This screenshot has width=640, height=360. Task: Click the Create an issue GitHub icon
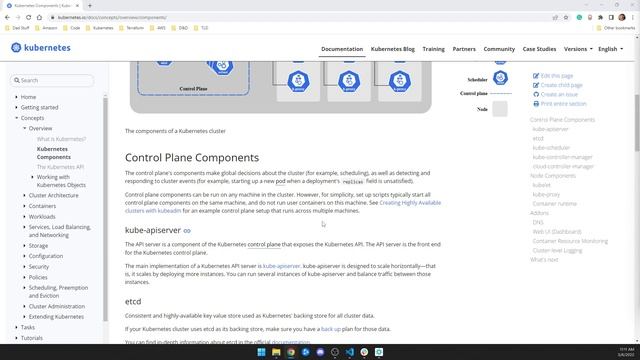[536, 94]
